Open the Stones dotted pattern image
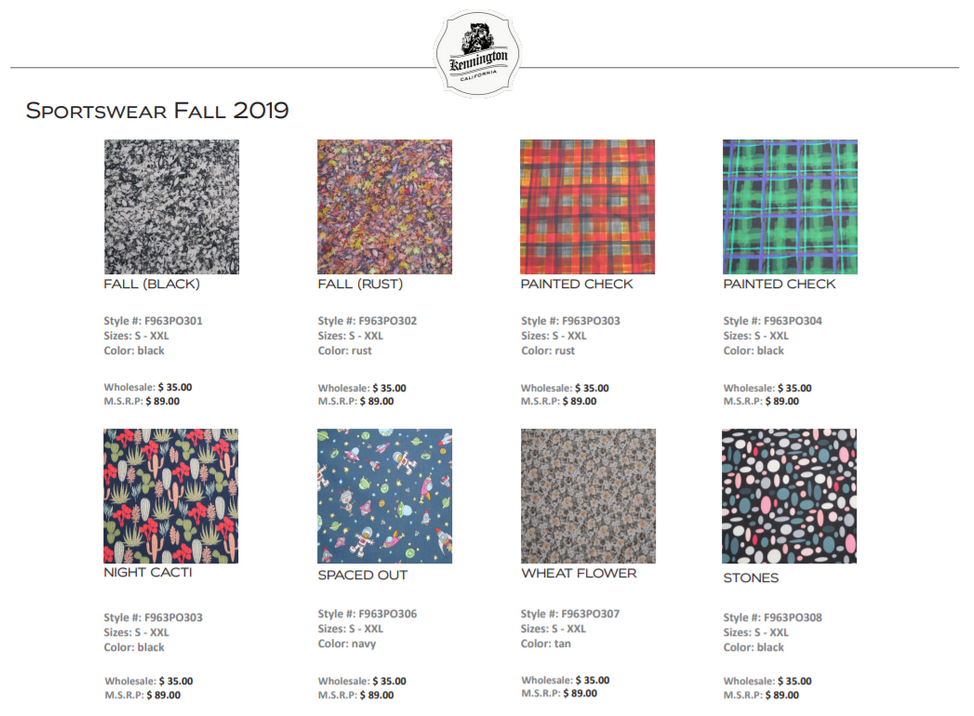 click(x=790, y=496)
